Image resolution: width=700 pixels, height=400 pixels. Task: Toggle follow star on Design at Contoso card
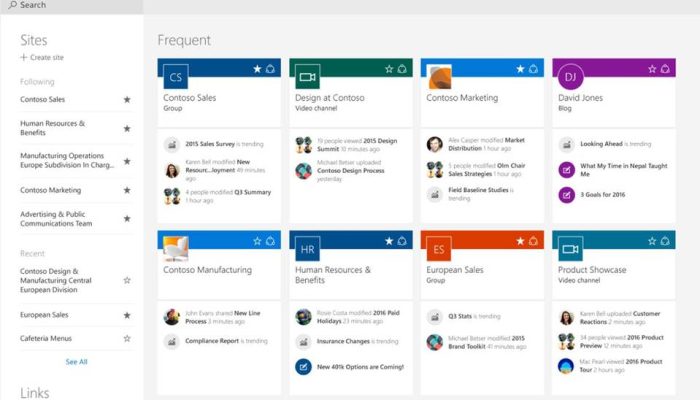pos(389,69)
